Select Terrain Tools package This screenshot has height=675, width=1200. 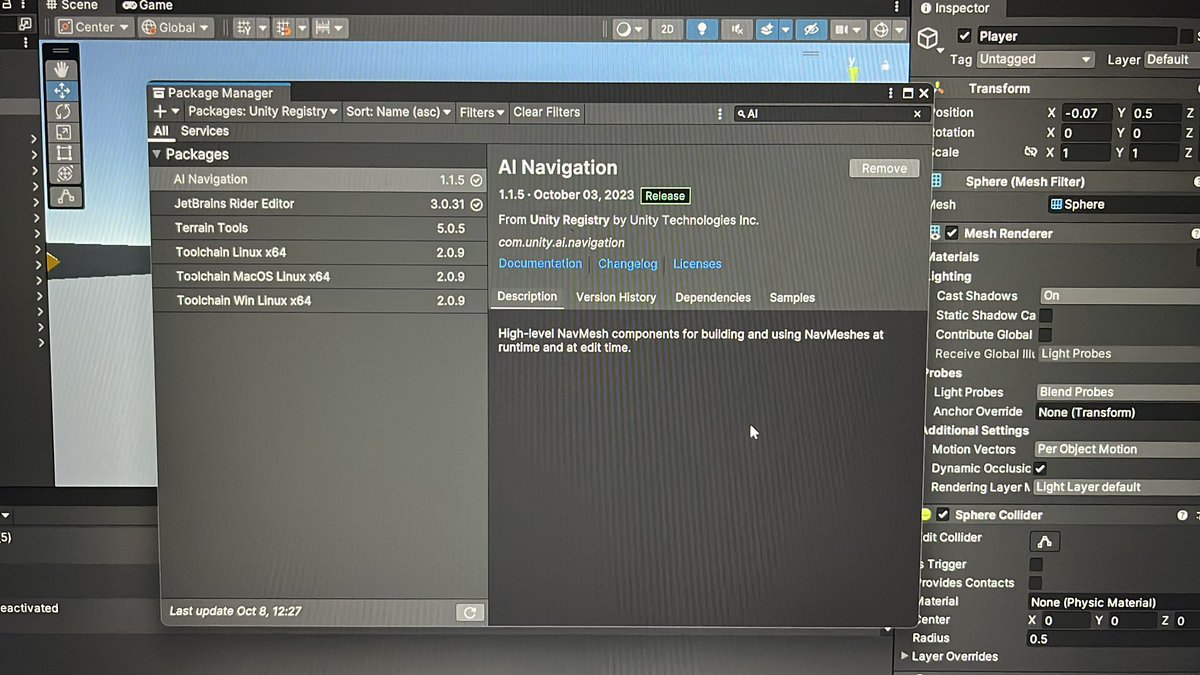click(318, 228)
